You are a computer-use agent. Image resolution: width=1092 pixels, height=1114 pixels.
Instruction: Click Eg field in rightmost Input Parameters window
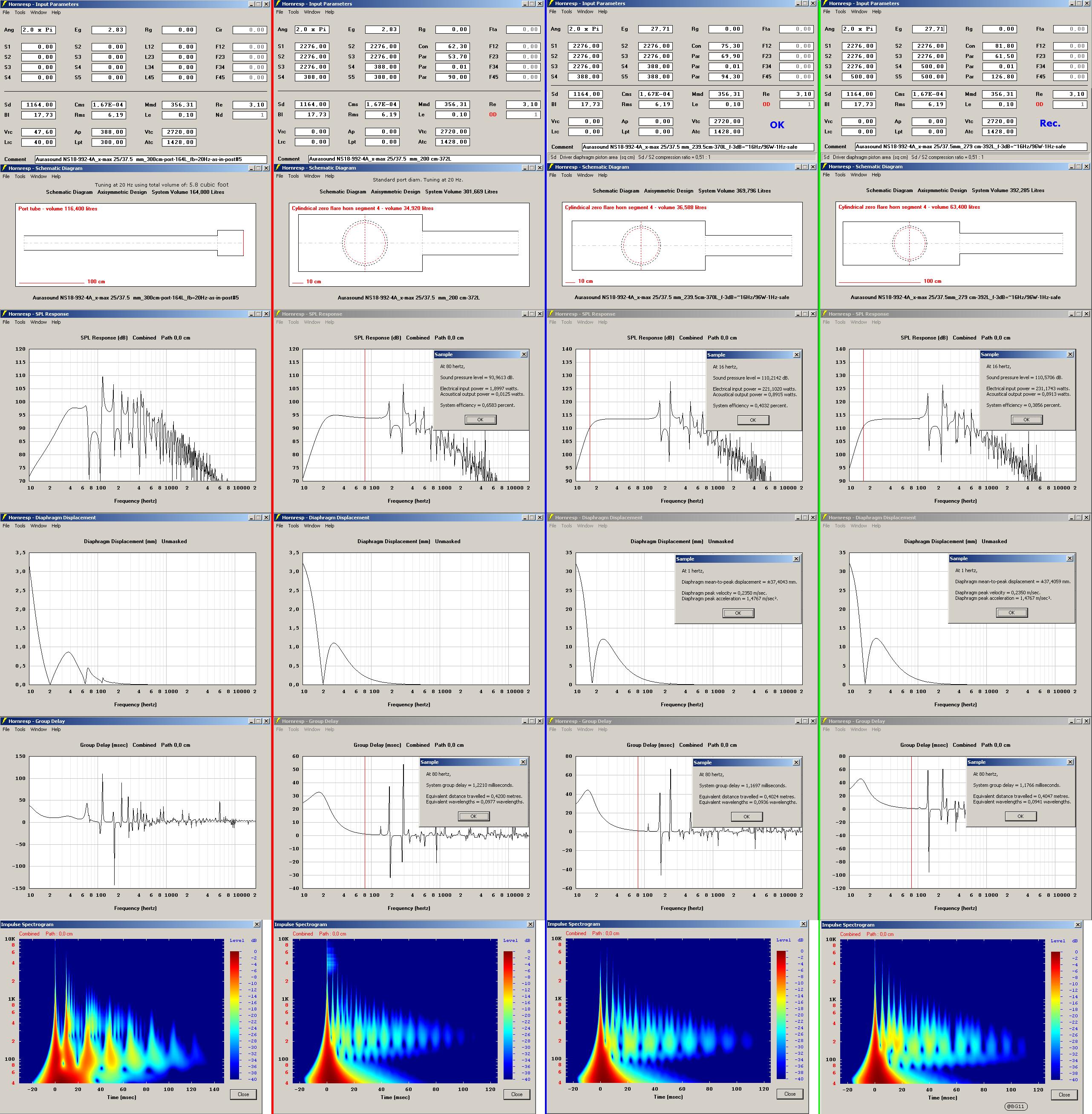pyautogui.click(x=929, y=29)
